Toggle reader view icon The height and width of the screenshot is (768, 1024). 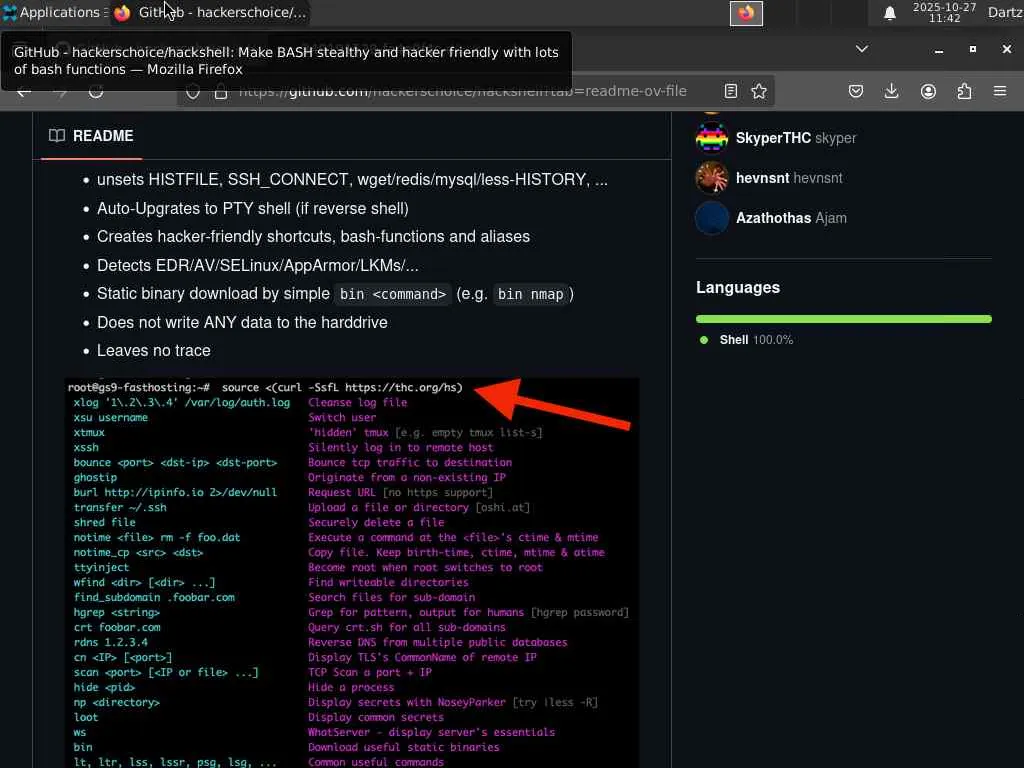[x=731, y=91]
